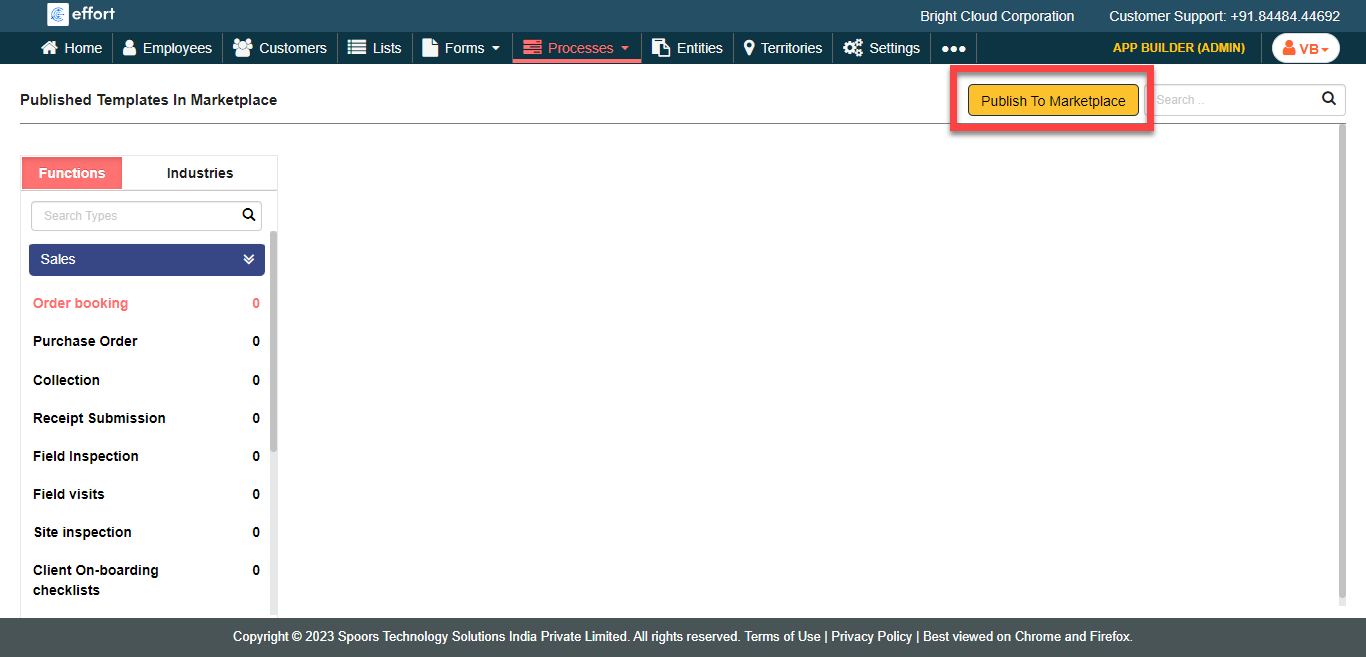
Task: Select the Functions tab
Action: coord(72,173)
